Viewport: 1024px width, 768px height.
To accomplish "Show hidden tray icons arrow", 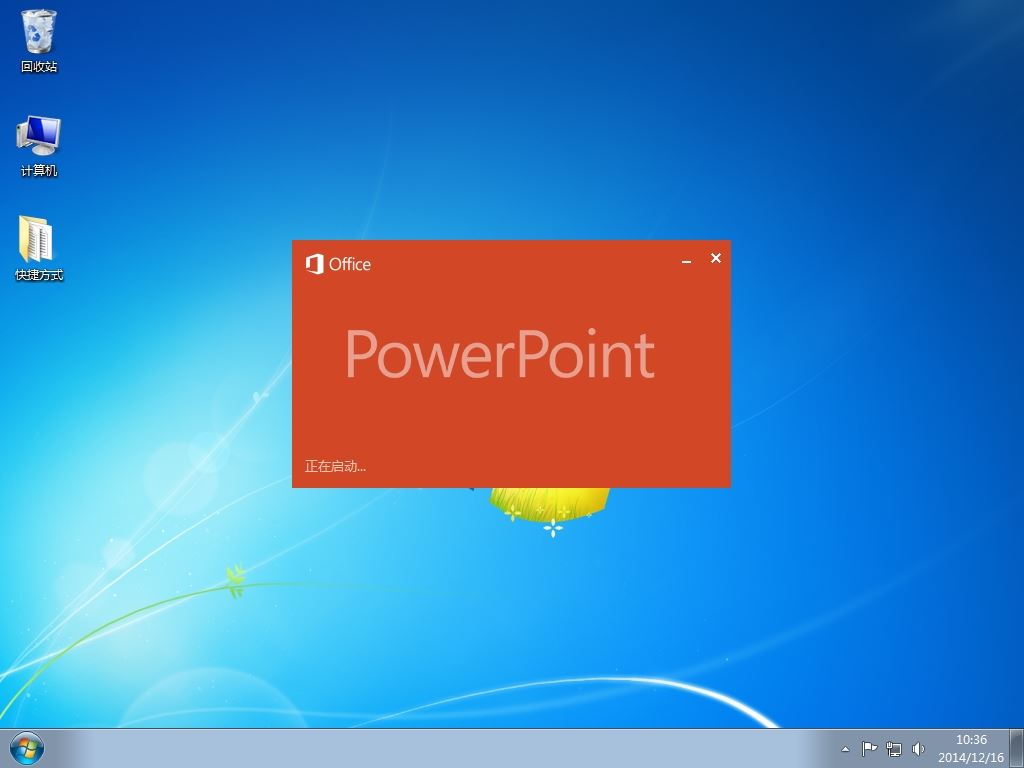I will (846, 749).
